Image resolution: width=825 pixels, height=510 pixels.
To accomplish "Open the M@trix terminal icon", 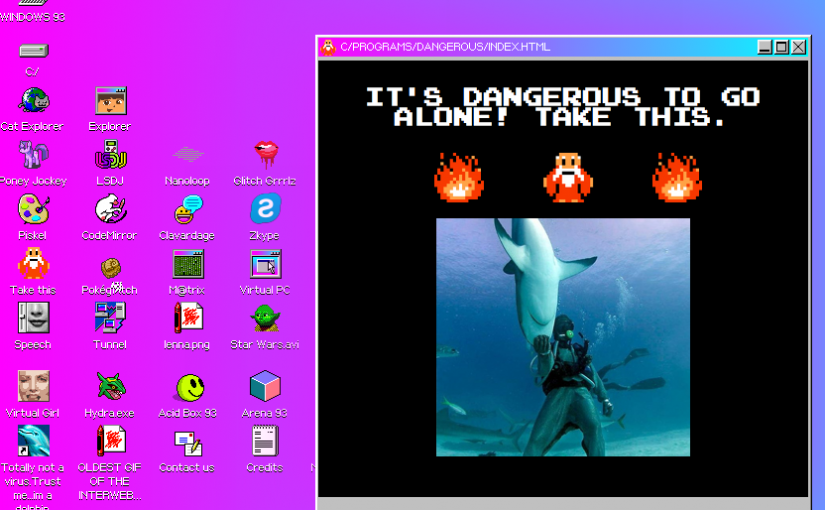I will pyautogui.click(x=188, y=264).
